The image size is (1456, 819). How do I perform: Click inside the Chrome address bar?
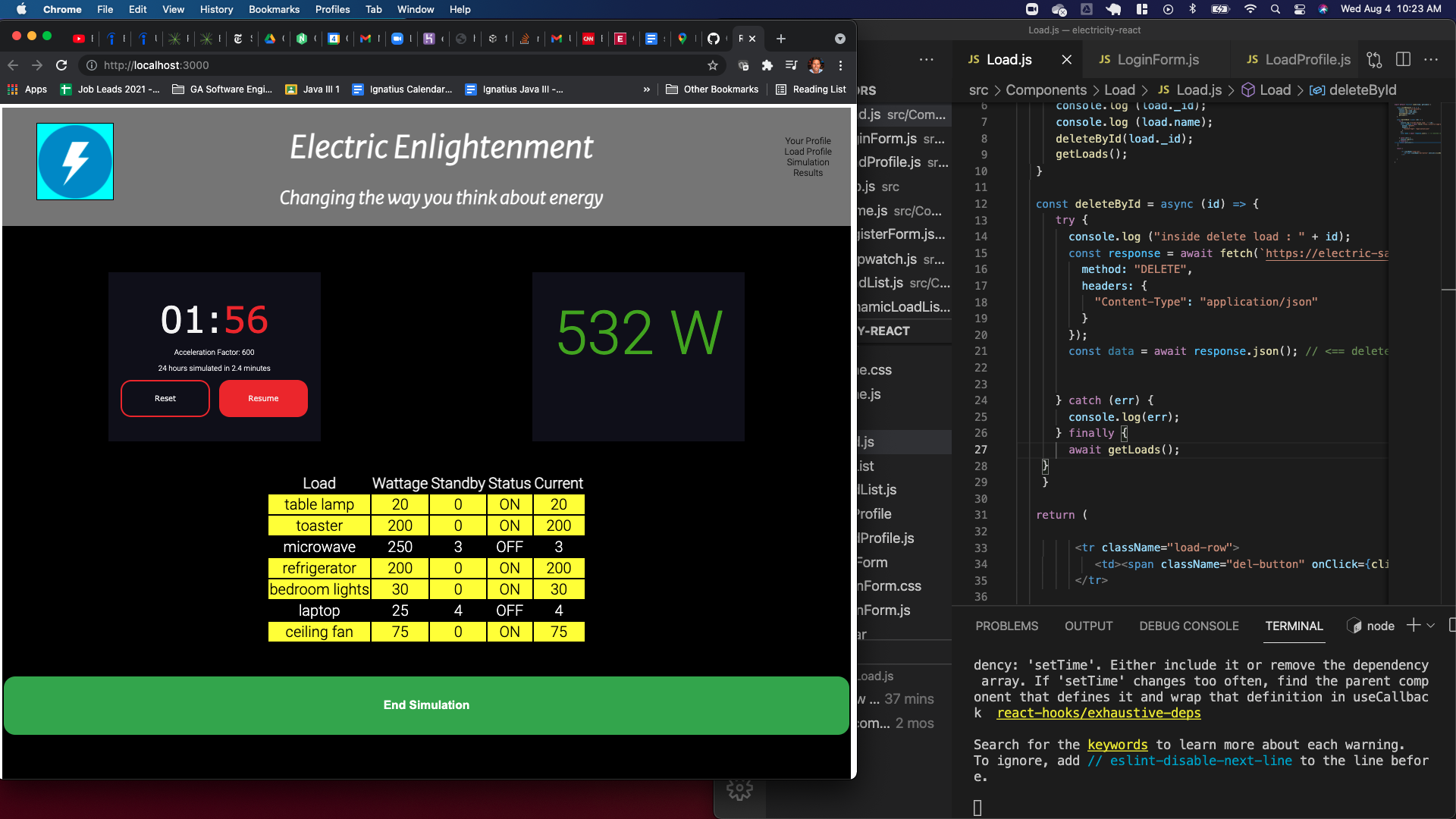pyautogui.click(x=303, y=65)
